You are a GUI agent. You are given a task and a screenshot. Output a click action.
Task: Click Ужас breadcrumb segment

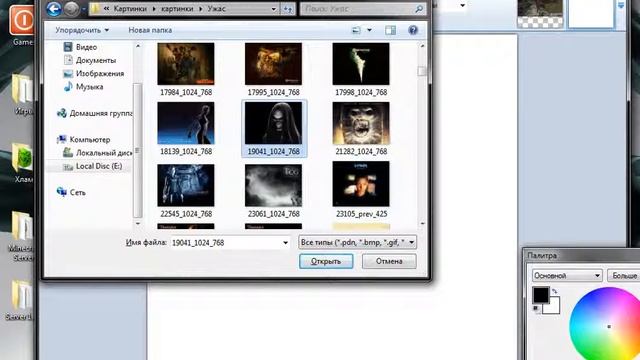[216, 9]
